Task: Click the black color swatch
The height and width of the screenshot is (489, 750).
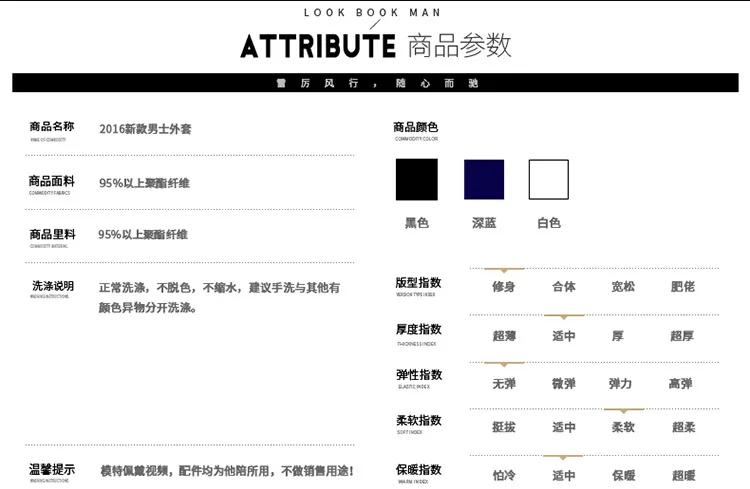Action: coord(417,179)
